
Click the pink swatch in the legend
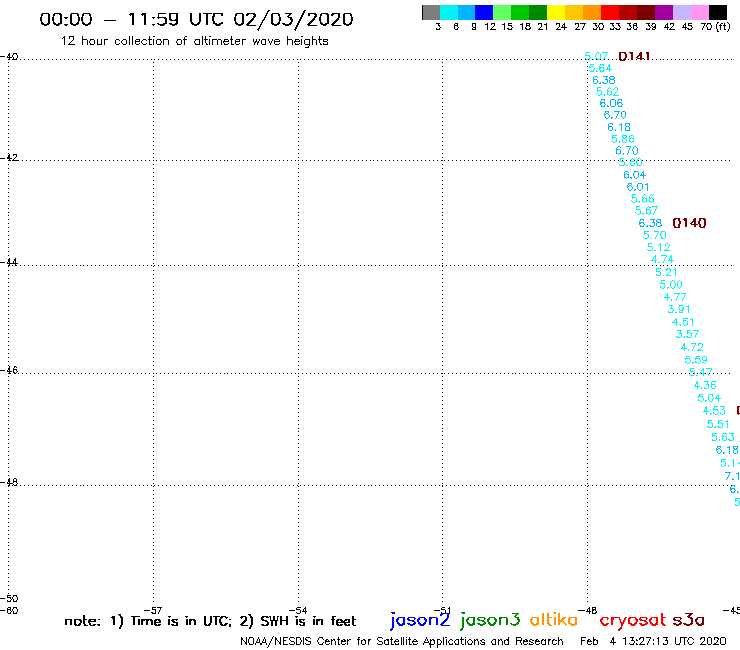coord(699,12)
